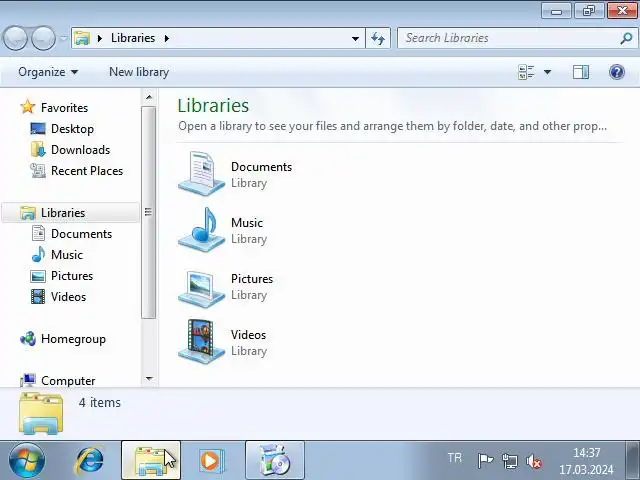Screen dimensions: 640x480
Task: Click New library in the toolbar
Action: click(139, 72)
